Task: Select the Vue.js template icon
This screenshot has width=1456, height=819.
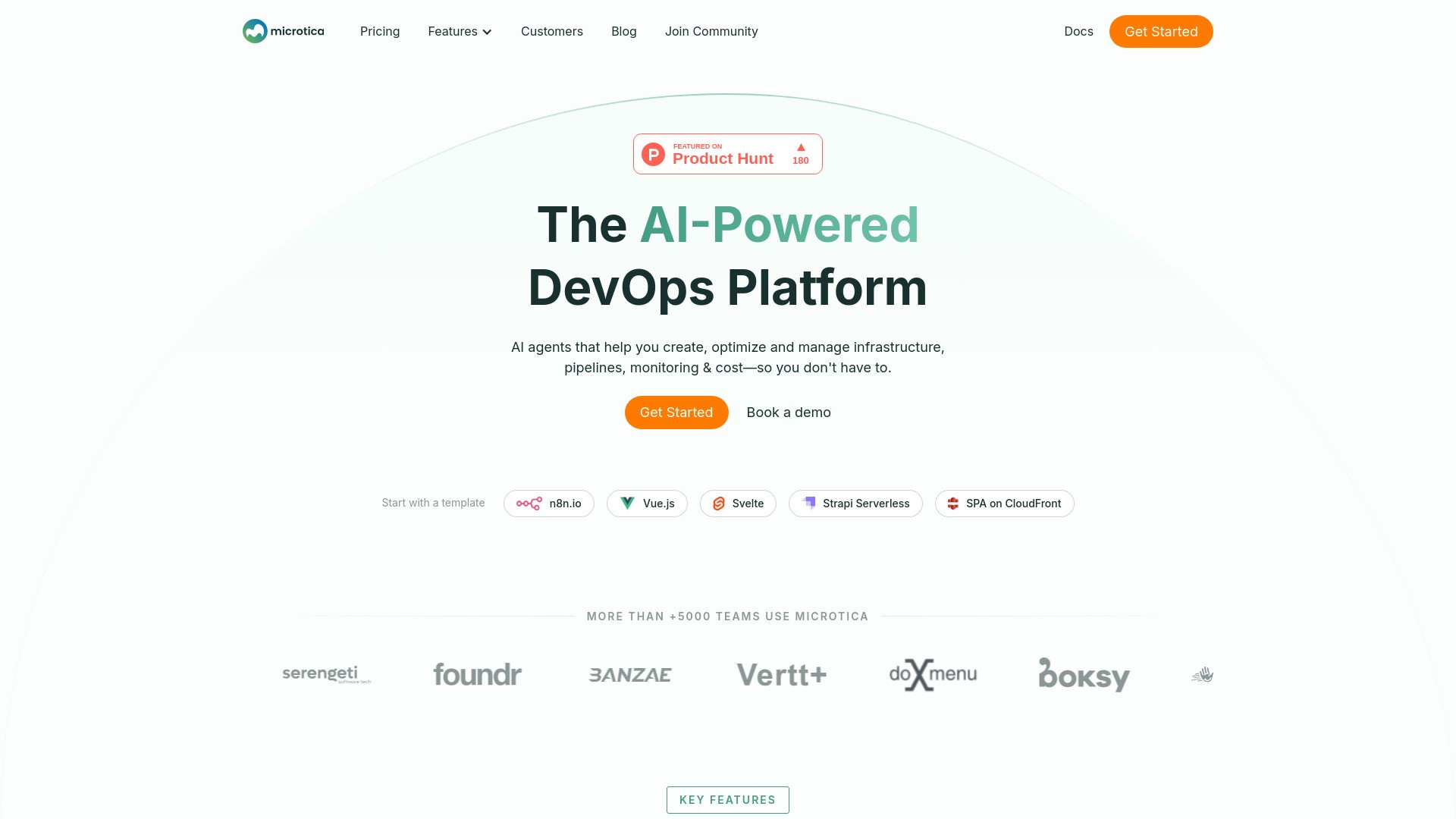Action: [627, 503]
